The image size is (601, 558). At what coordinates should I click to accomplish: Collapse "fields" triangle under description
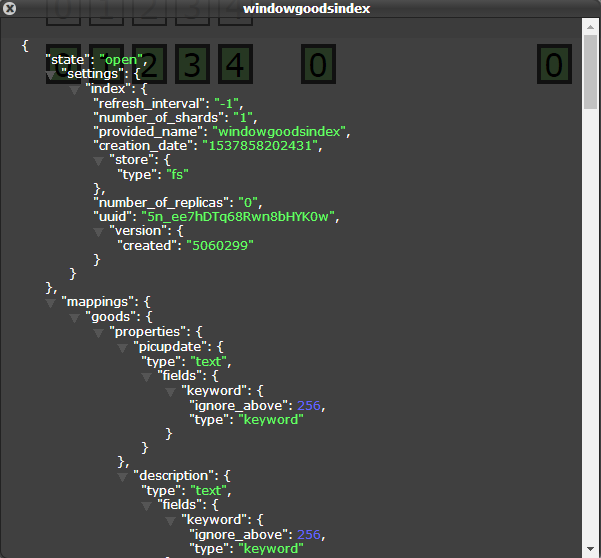pos(146,507)
